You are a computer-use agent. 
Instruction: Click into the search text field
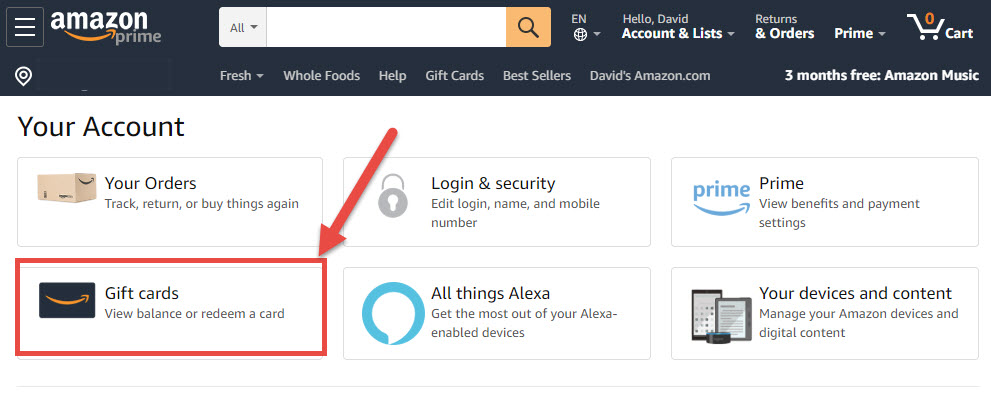(386, 27)
